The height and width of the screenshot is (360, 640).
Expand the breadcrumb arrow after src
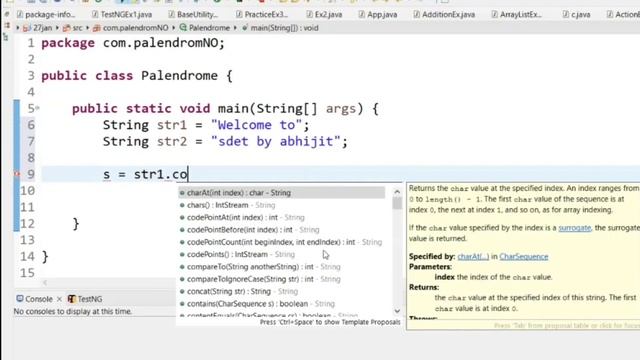tap(87, 28)
